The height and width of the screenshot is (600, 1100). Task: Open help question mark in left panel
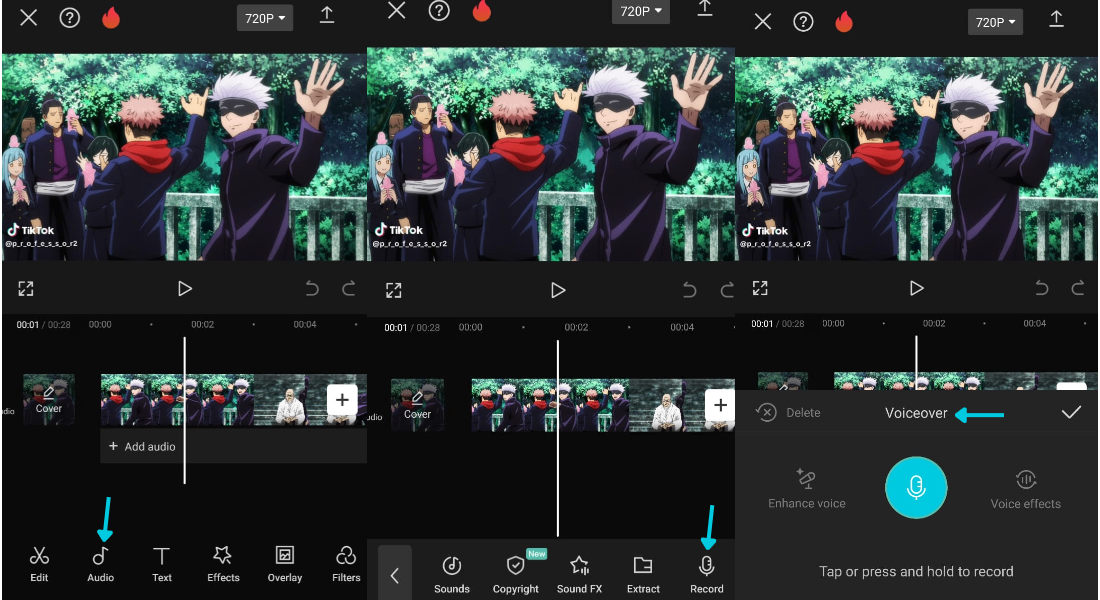point(69,18)
